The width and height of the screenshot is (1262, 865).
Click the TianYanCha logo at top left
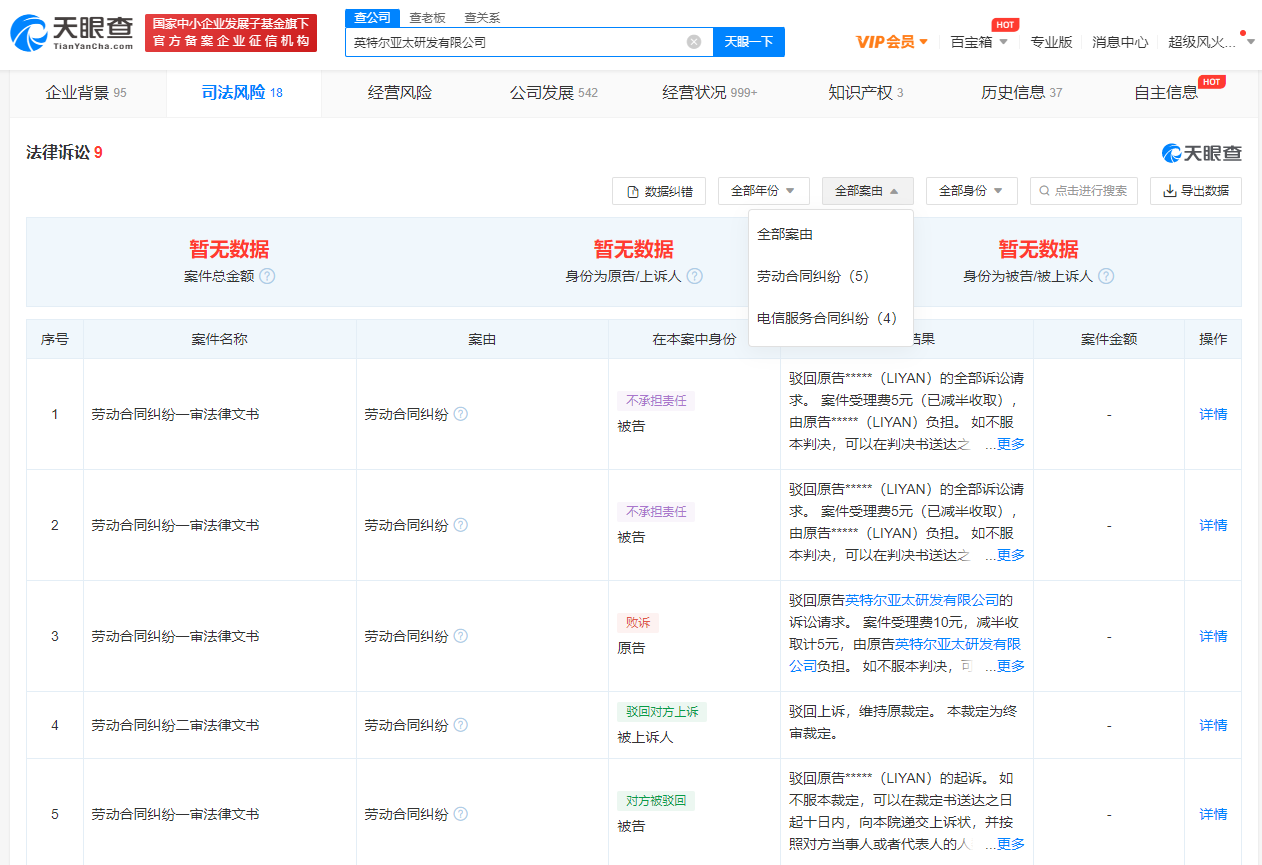(72, 34)
